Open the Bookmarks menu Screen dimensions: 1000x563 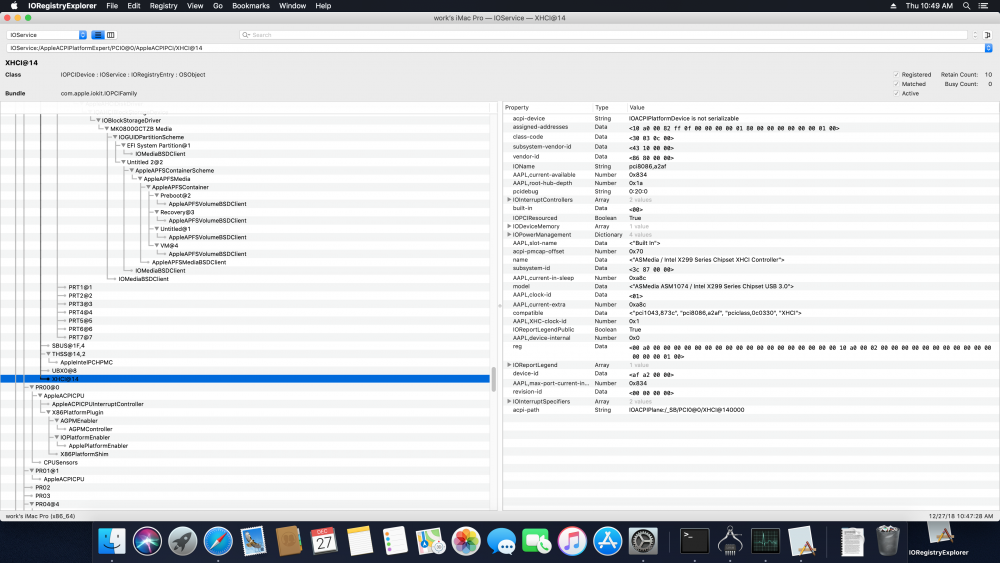[251, 6]
